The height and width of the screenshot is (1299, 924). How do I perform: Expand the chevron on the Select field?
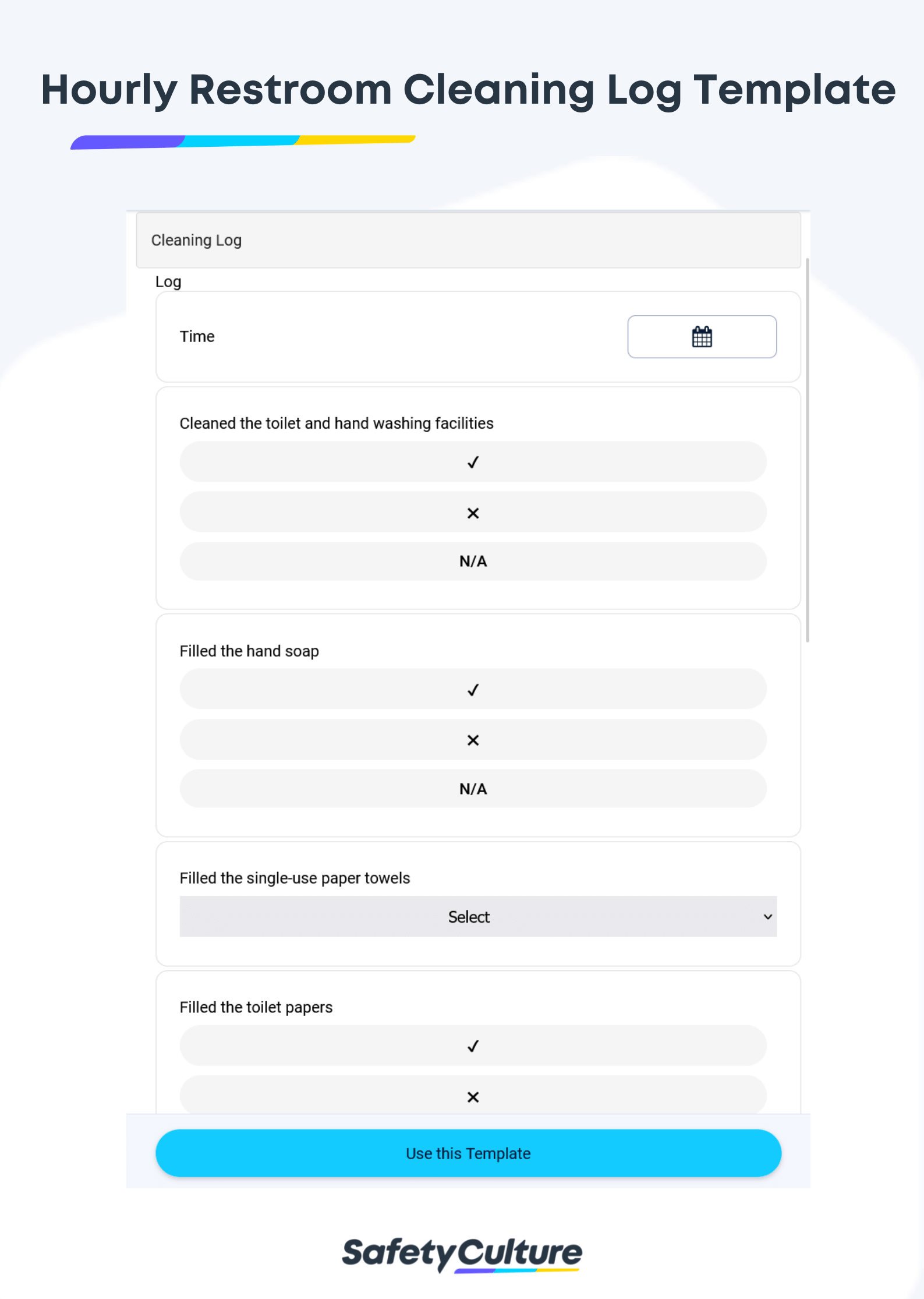tap(767, 916)
